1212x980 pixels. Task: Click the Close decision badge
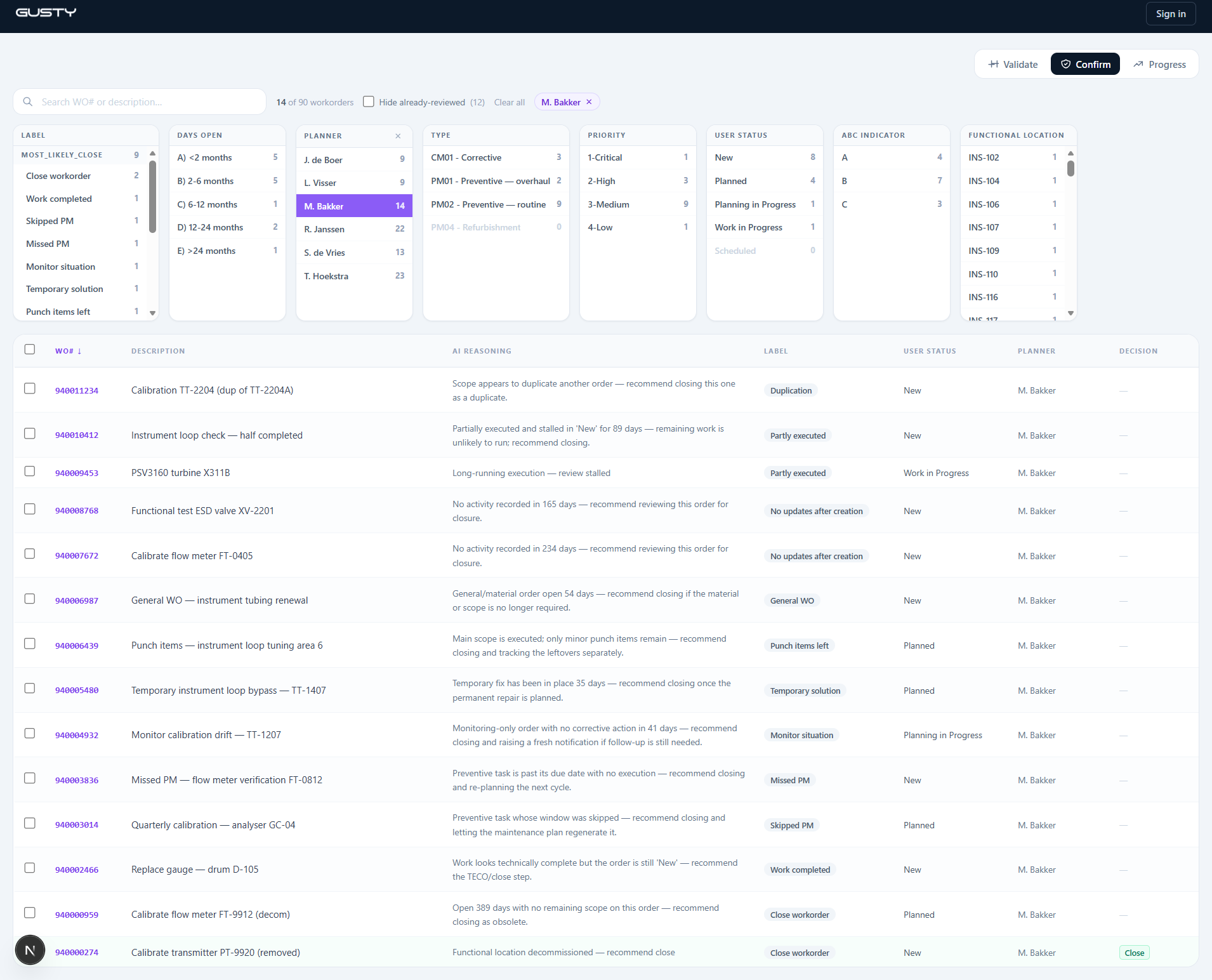coord(1135,953)
